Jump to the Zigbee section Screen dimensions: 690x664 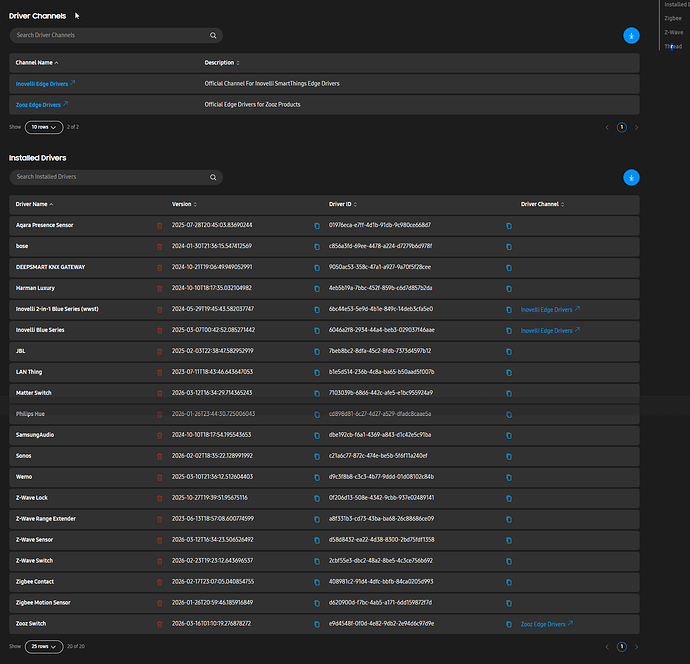coord(673,18)
